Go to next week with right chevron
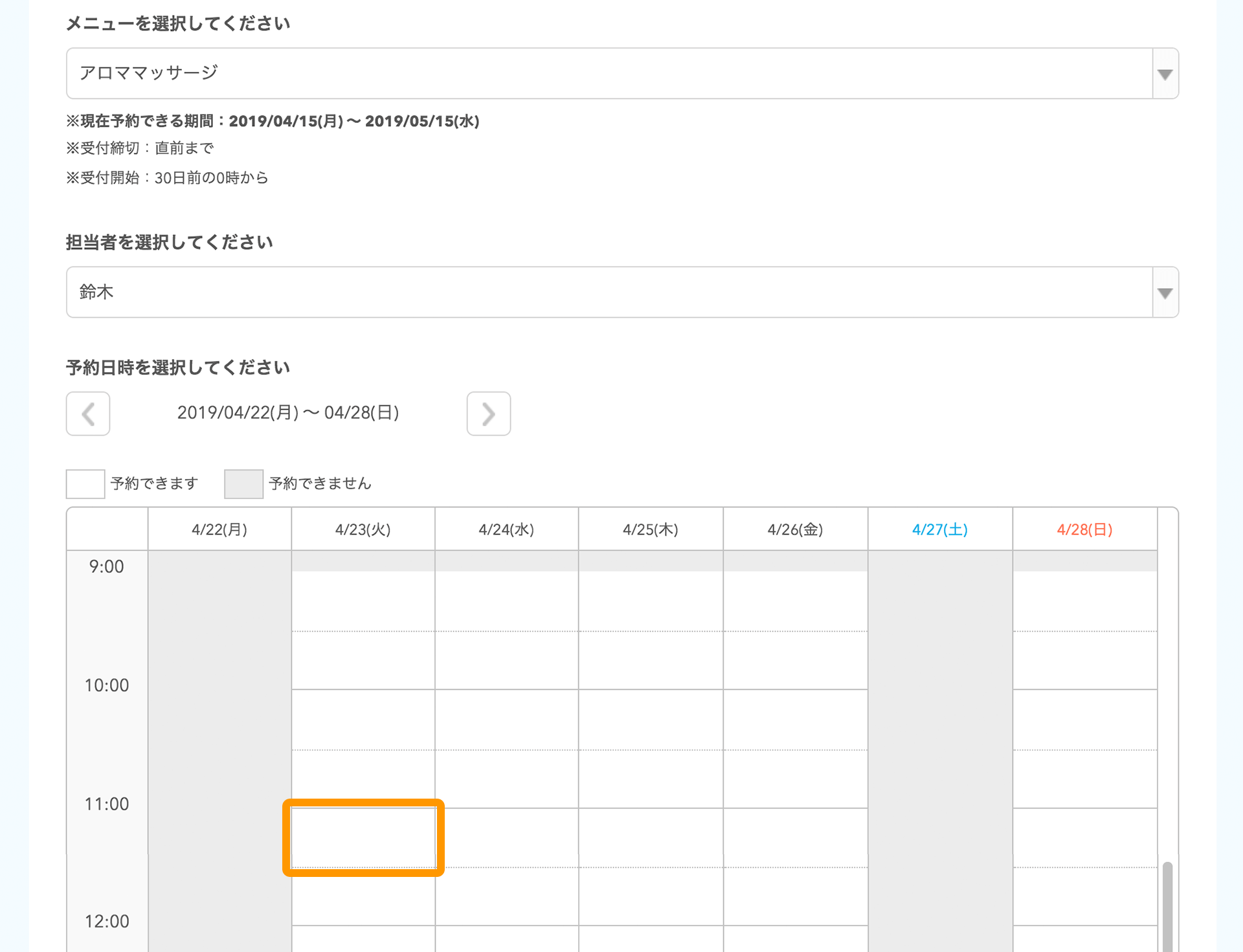Screen dimensions: 1243x952 (488, 414)
